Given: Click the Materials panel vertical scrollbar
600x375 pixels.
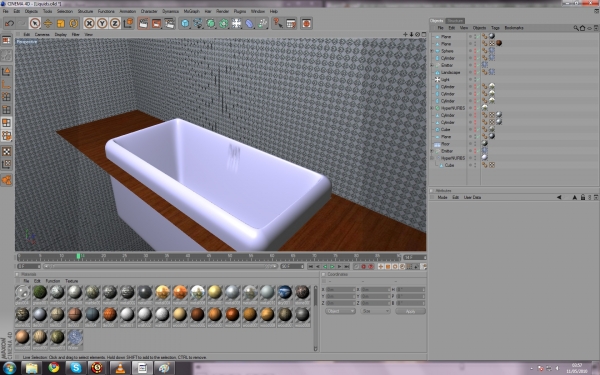Looking at the screenshot, I should (x=315, y=317).
